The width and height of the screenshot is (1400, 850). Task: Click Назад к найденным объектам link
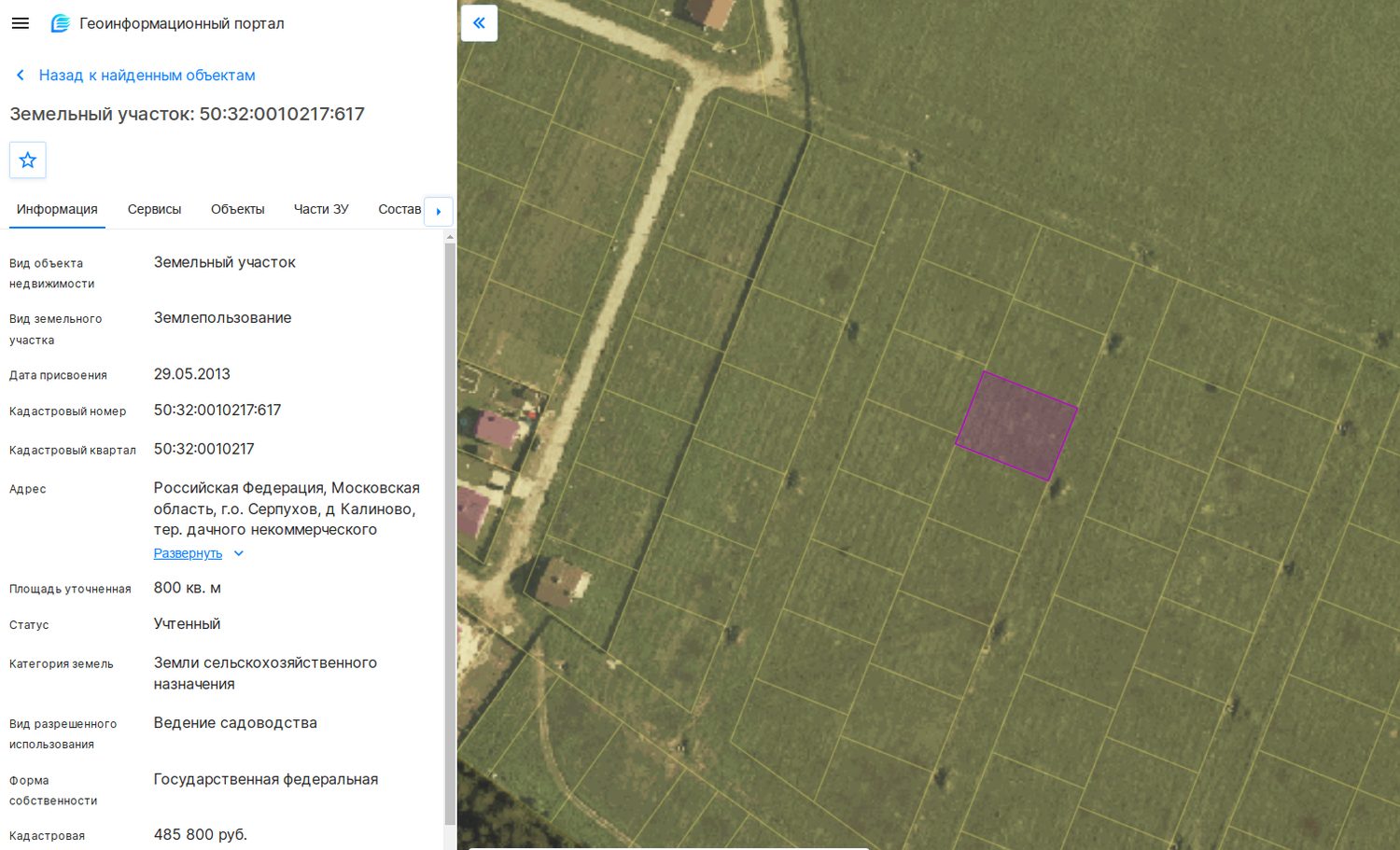[147, 75]
